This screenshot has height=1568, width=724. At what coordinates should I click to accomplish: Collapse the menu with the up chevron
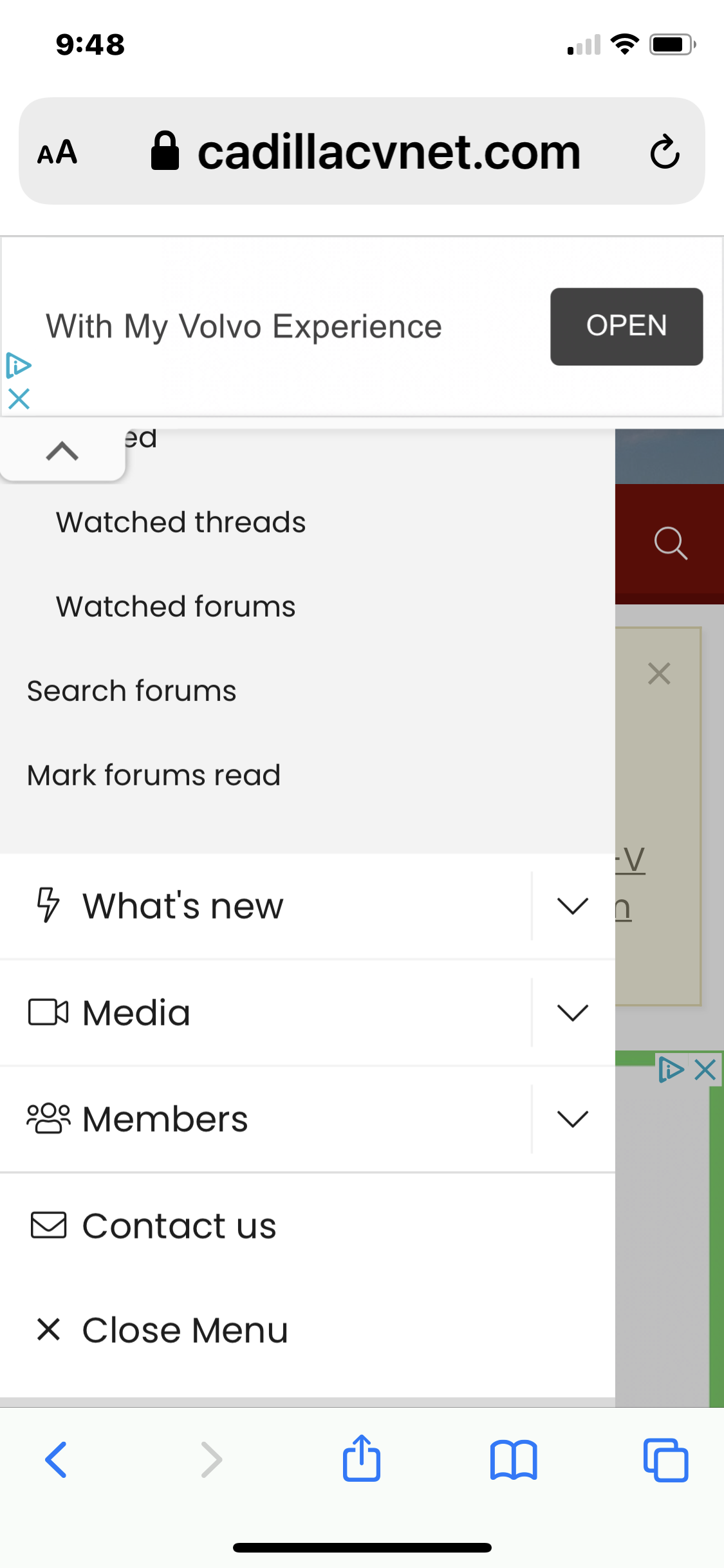click(62, 451)
